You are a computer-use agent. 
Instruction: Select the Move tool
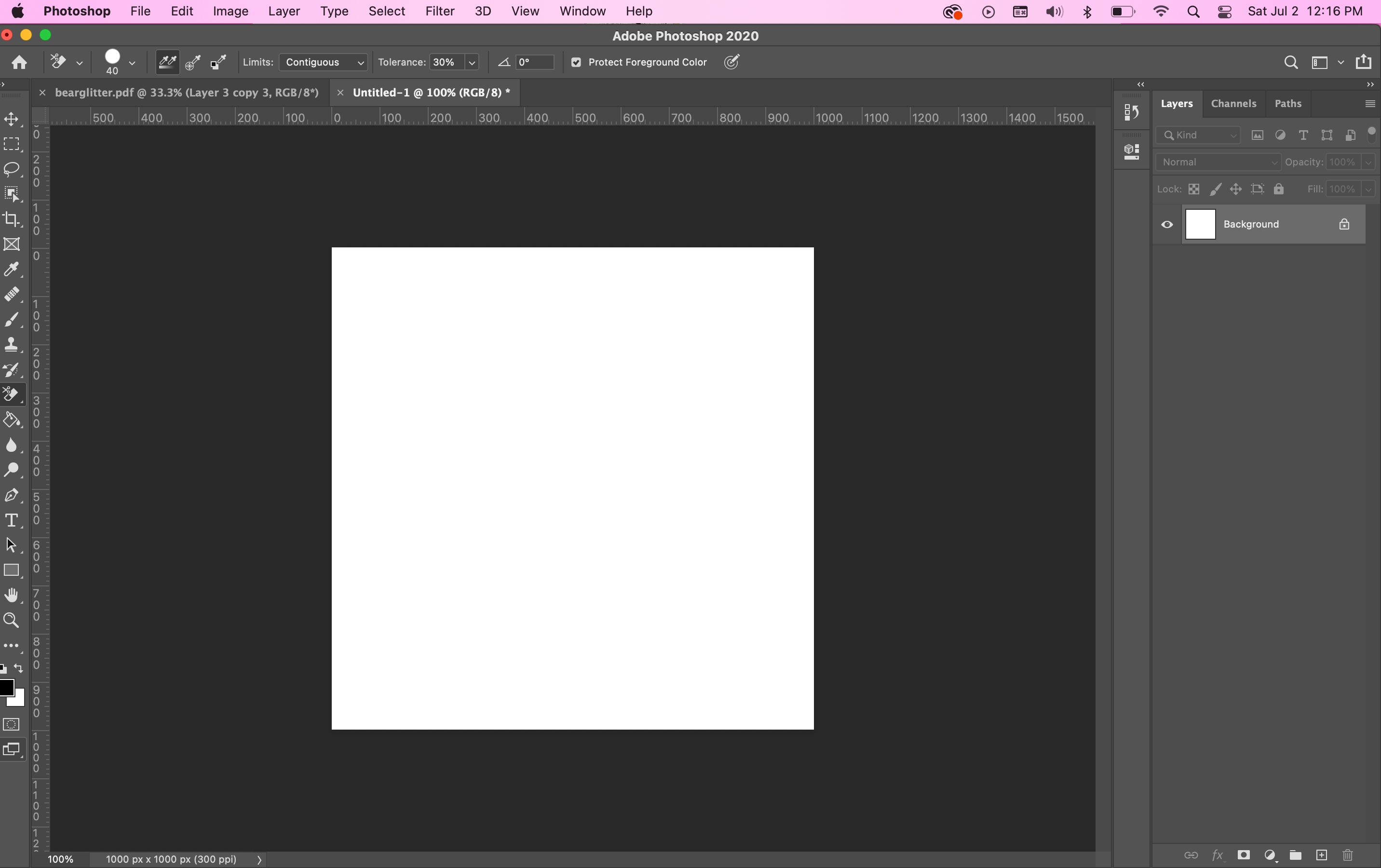point(12,119)
